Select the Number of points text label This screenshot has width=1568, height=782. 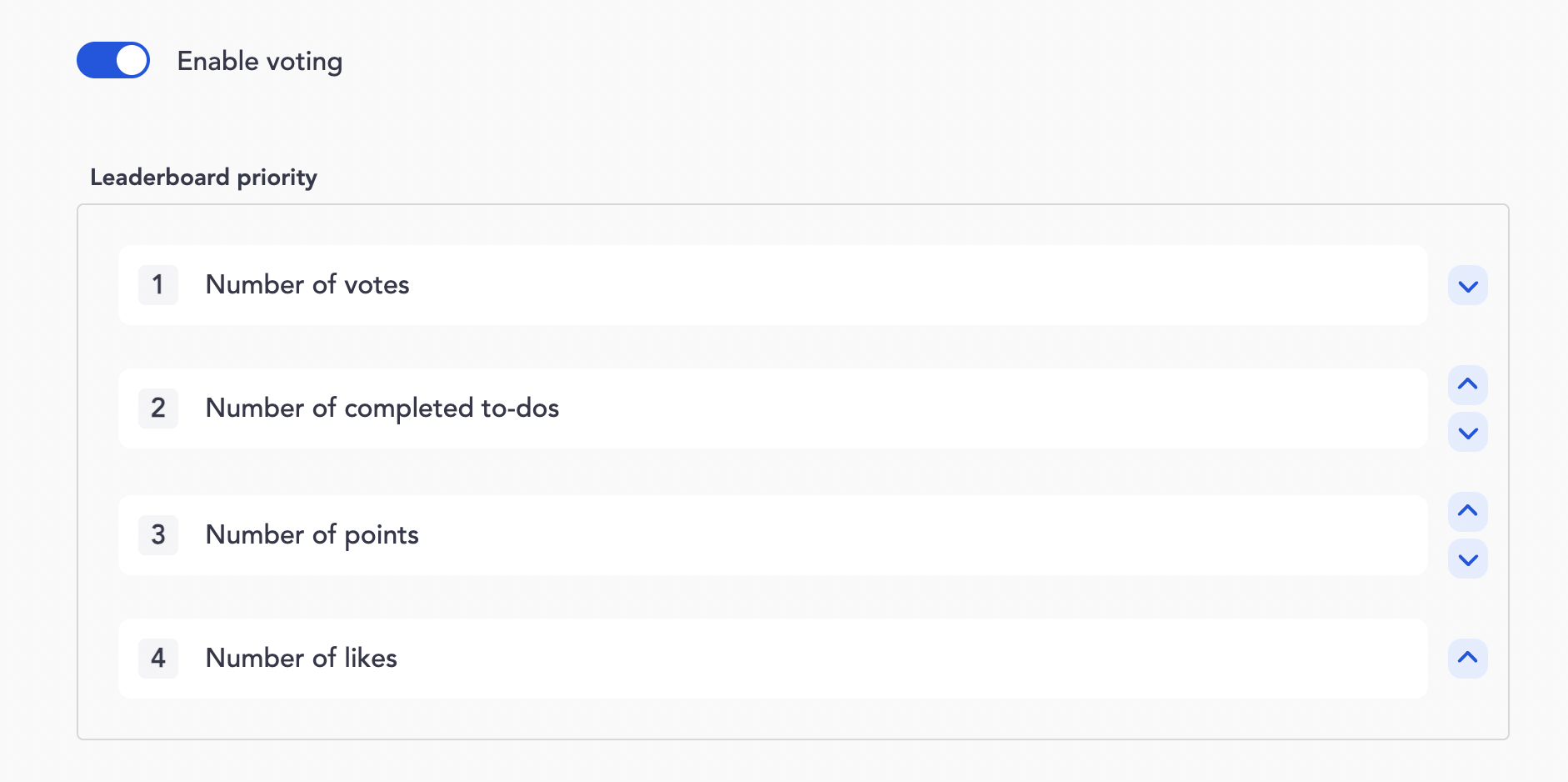(x=312, y=535)
